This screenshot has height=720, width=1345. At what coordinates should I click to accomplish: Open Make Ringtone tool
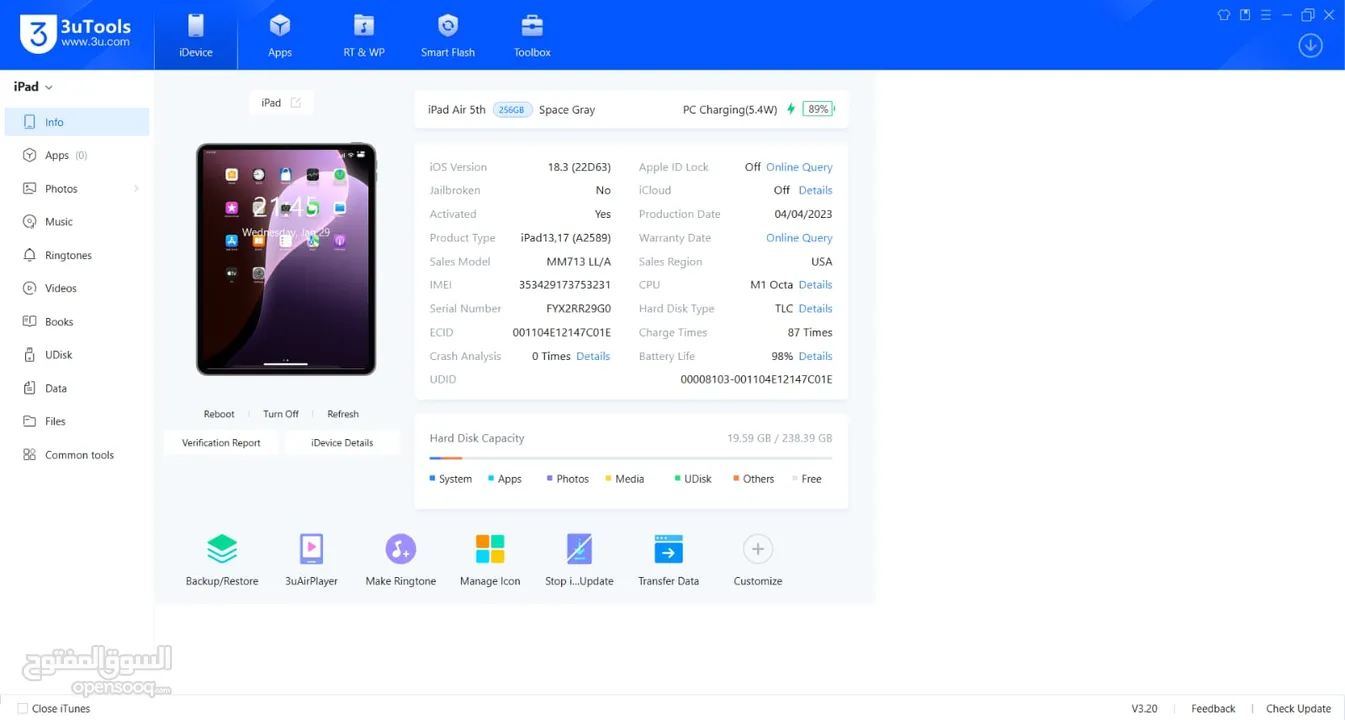tap(400, 559)
